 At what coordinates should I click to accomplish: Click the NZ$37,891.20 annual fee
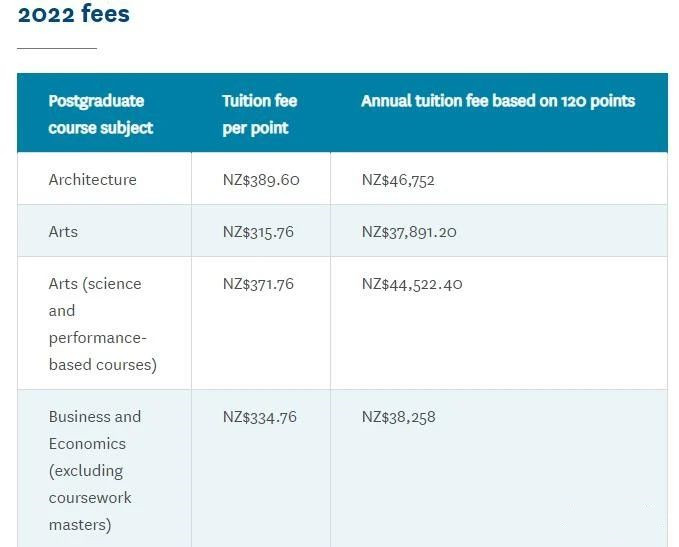pos(409,232)
